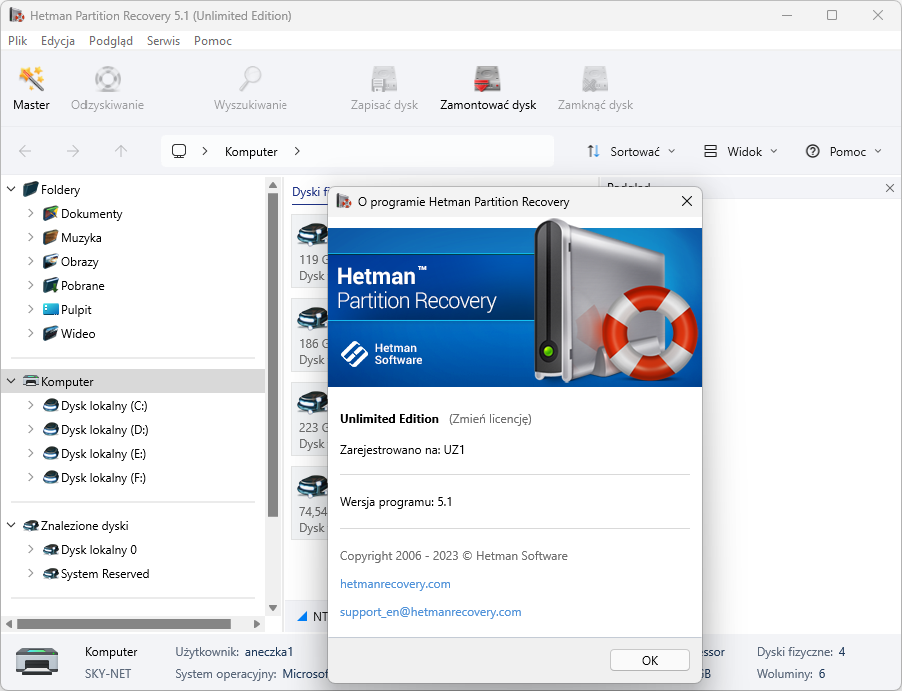Select the Pobrane folder icon
Screen dimensions: 902x691
(51, 286)
